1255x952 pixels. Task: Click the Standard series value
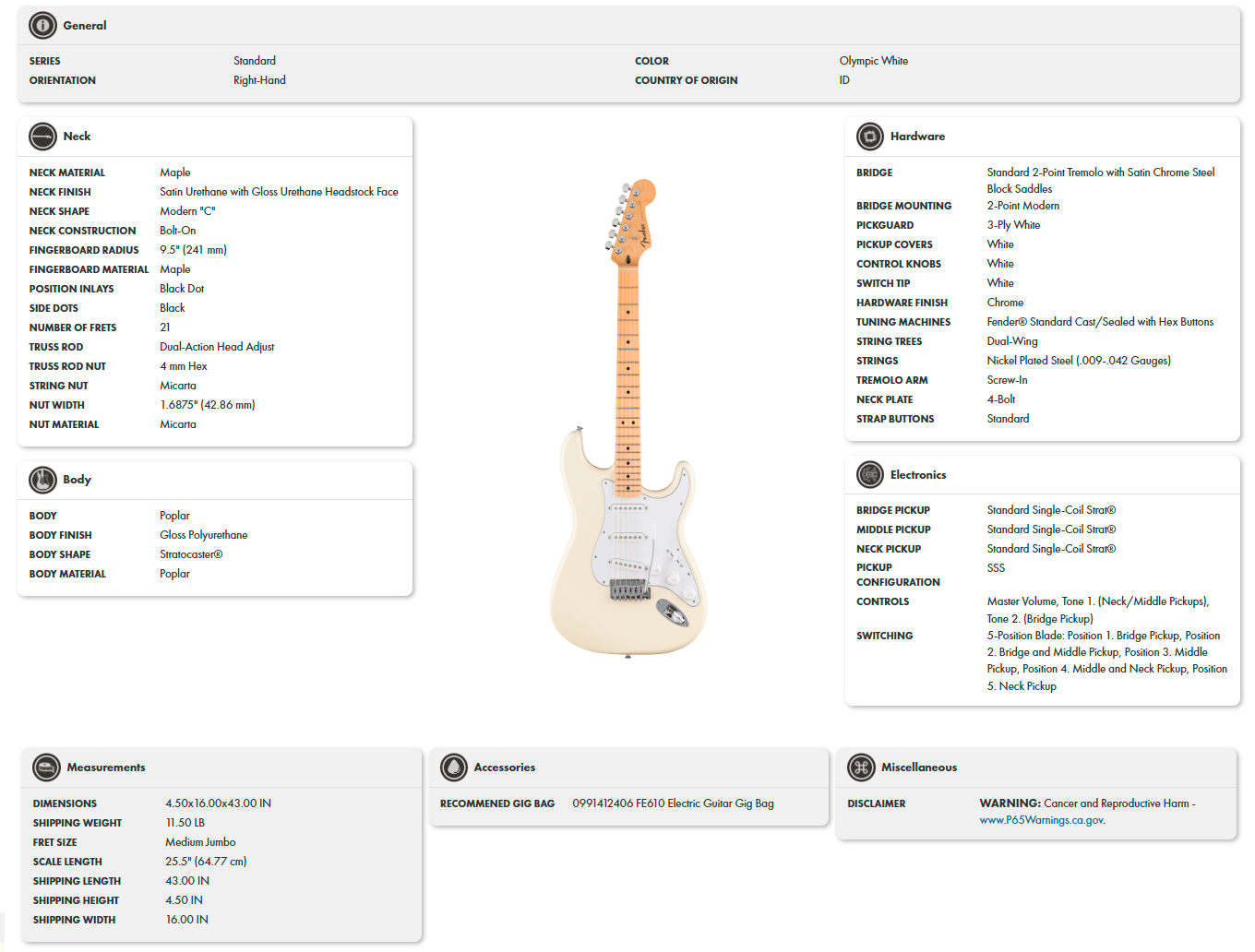coord(255,60)
